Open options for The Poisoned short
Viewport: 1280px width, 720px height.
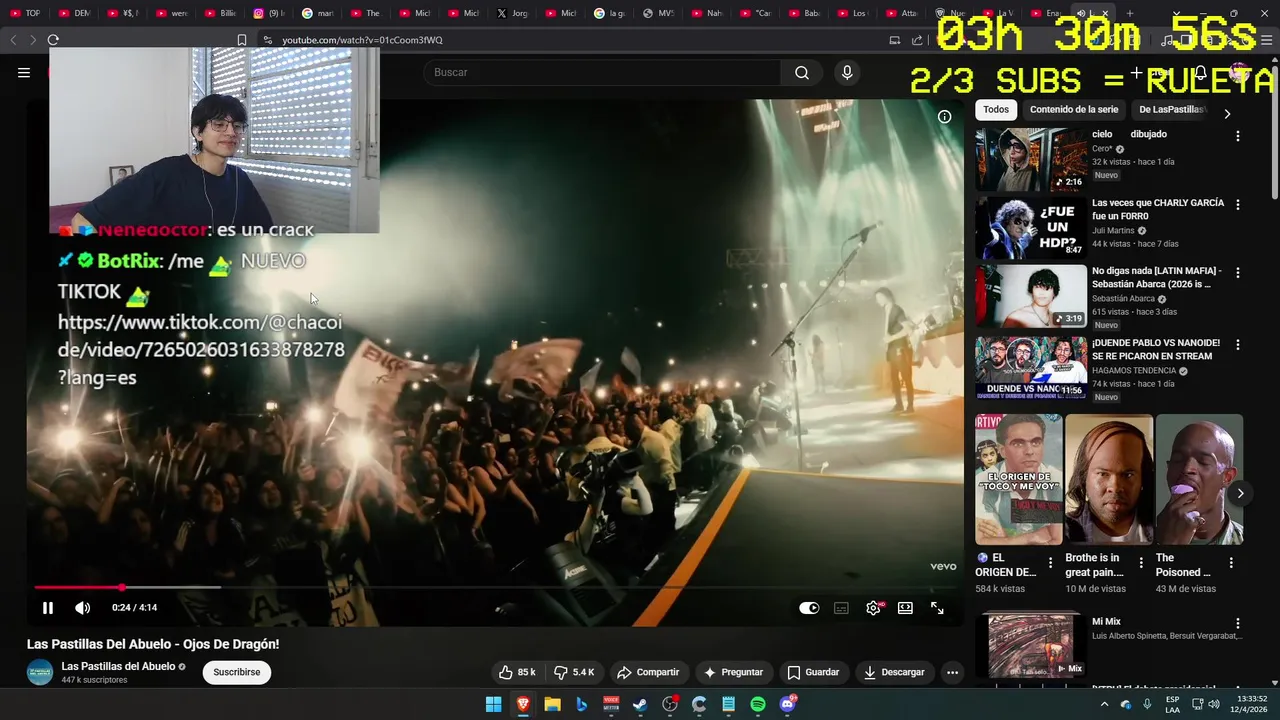pos(1230,563)
